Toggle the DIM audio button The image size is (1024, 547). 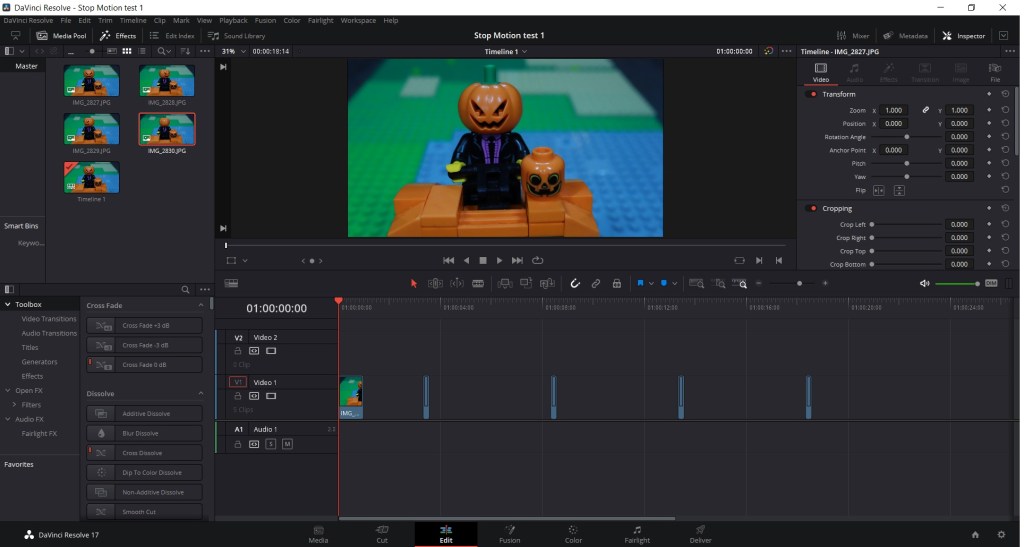(x=991, y=283)
